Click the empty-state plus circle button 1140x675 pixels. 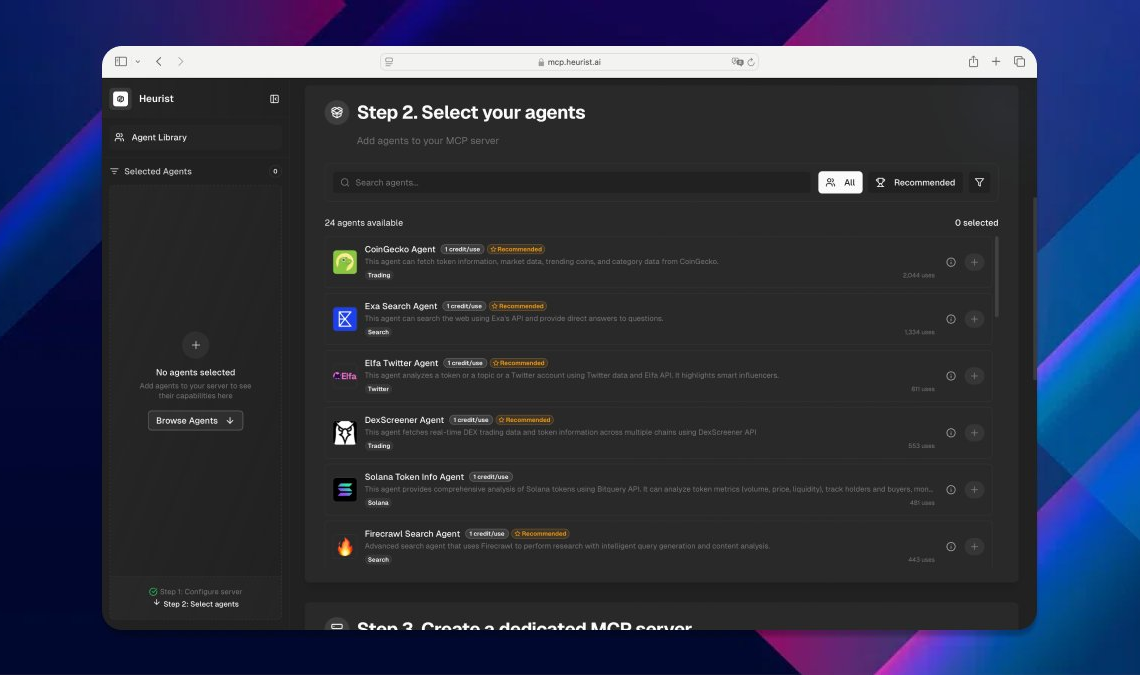[x=195, y=345]
